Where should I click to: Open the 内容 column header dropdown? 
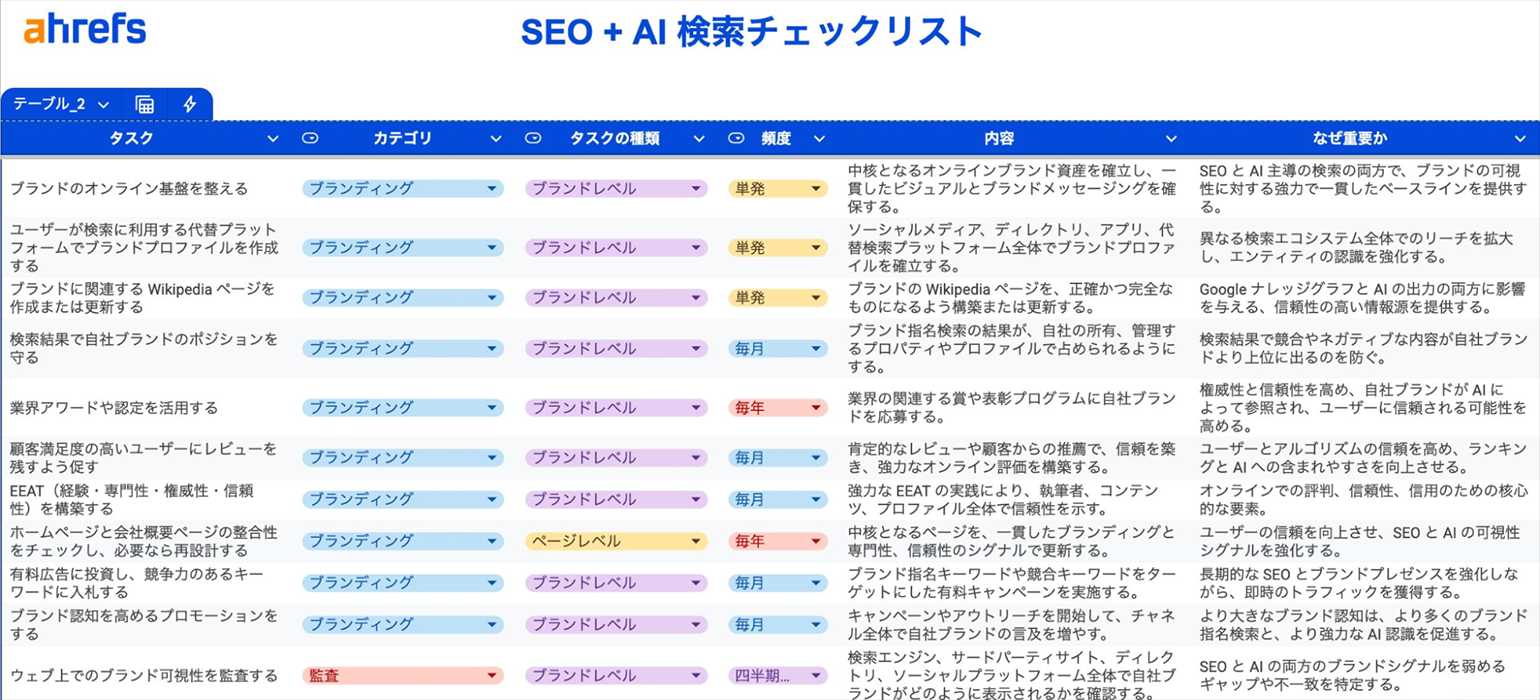tap(1171, 139)
